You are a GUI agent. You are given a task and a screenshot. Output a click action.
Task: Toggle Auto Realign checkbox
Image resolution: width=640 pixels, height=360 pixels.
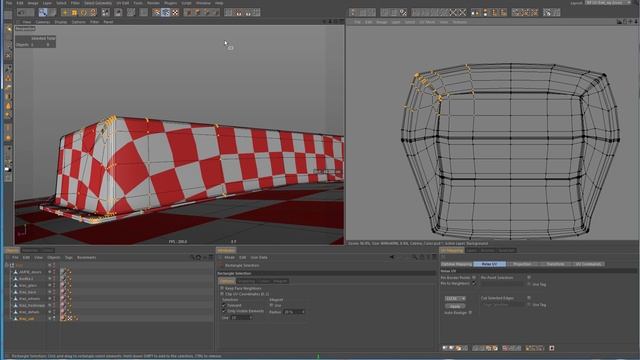[470, 313]
